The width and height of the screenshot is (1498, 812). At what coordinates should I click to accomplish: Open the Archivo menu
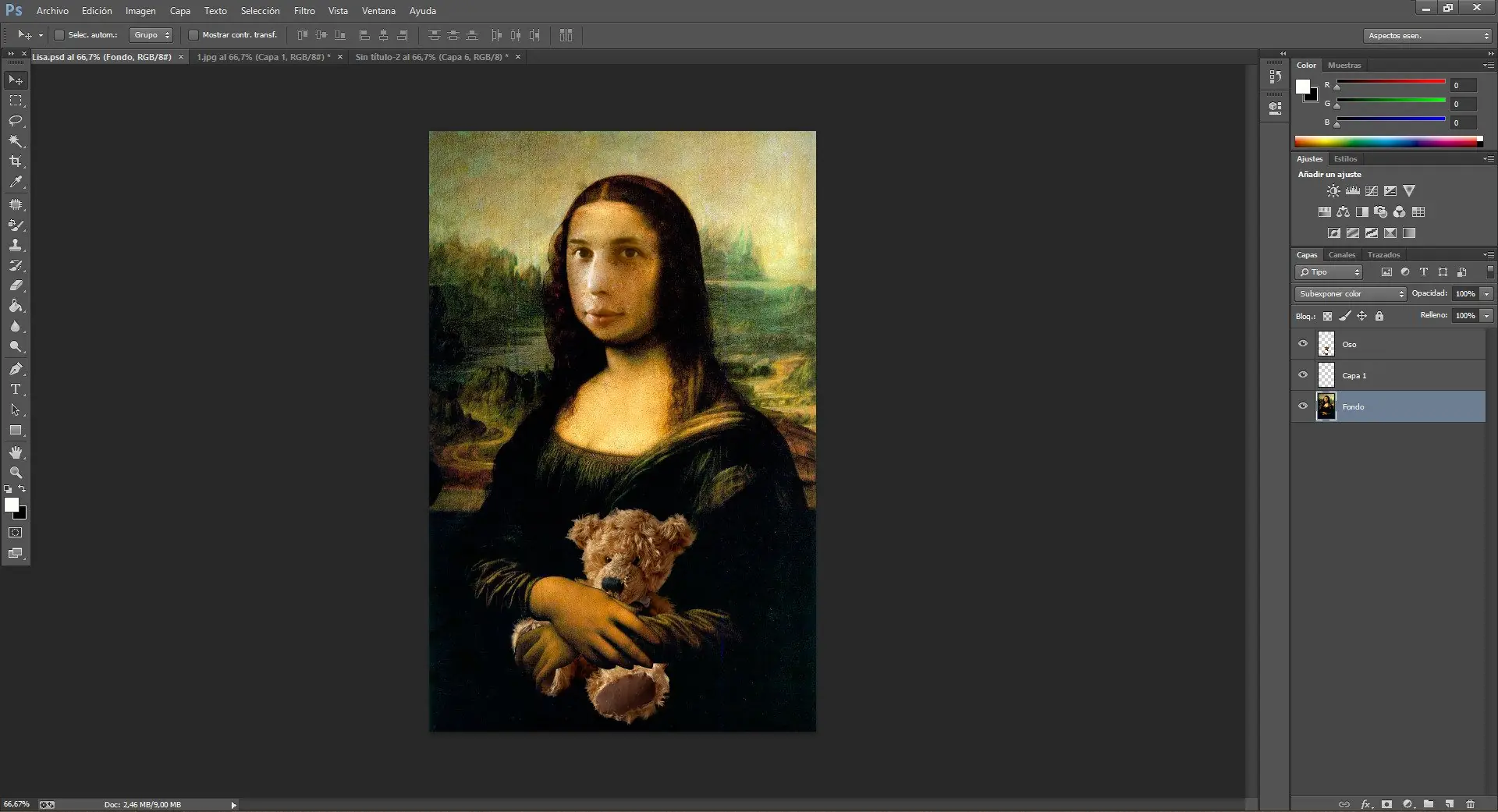[x=52, y=11]
